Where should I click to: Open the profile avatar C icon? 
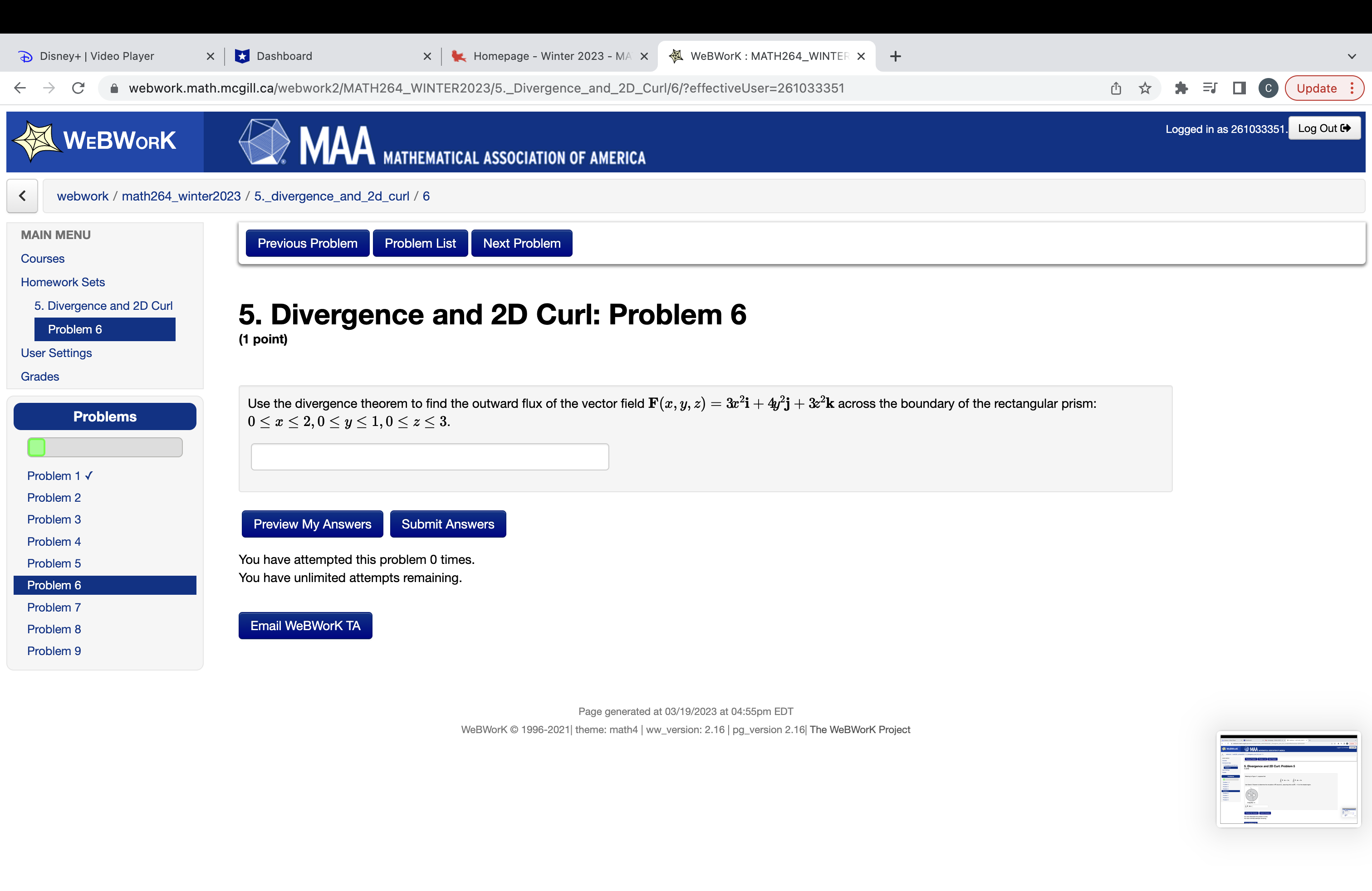1268,88
